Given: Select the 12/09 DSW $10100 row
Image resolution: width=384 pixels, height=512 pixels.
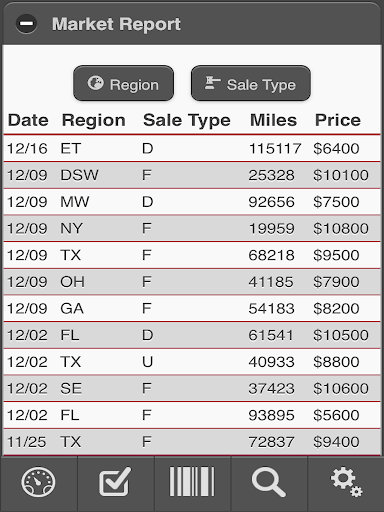Looking at the screenshot, I should (x=192, y=175).
